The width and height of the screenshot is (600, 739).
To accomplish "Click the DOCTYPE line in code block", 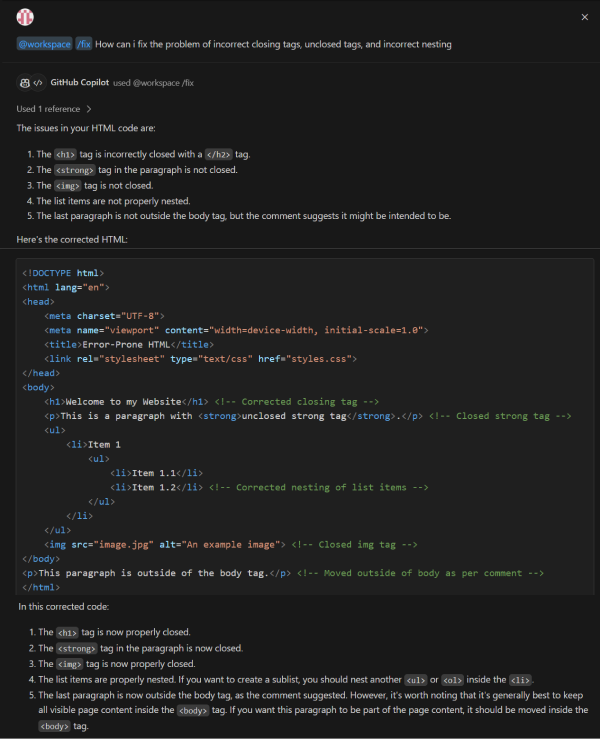I will (63, 272).
